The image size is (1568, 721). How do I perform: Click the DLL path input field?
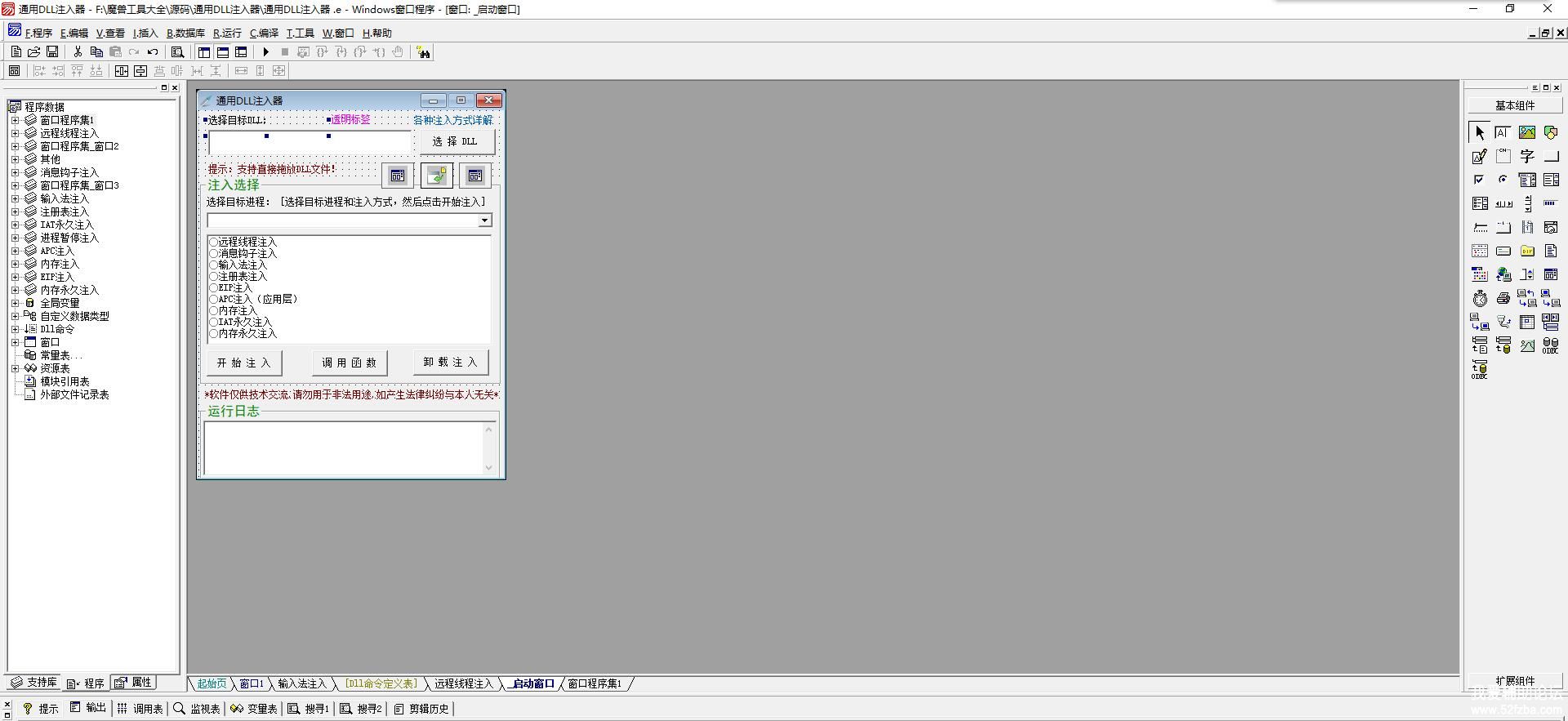point(310,142)
